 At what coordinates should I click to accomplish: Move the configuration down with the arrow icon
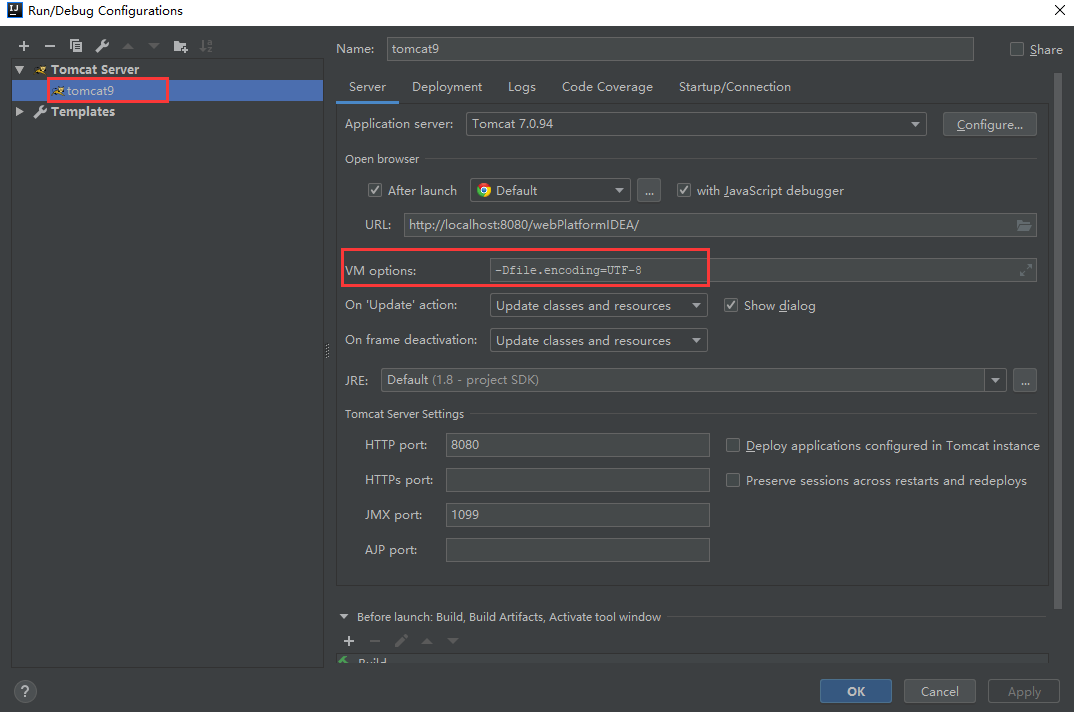[153, 46]
